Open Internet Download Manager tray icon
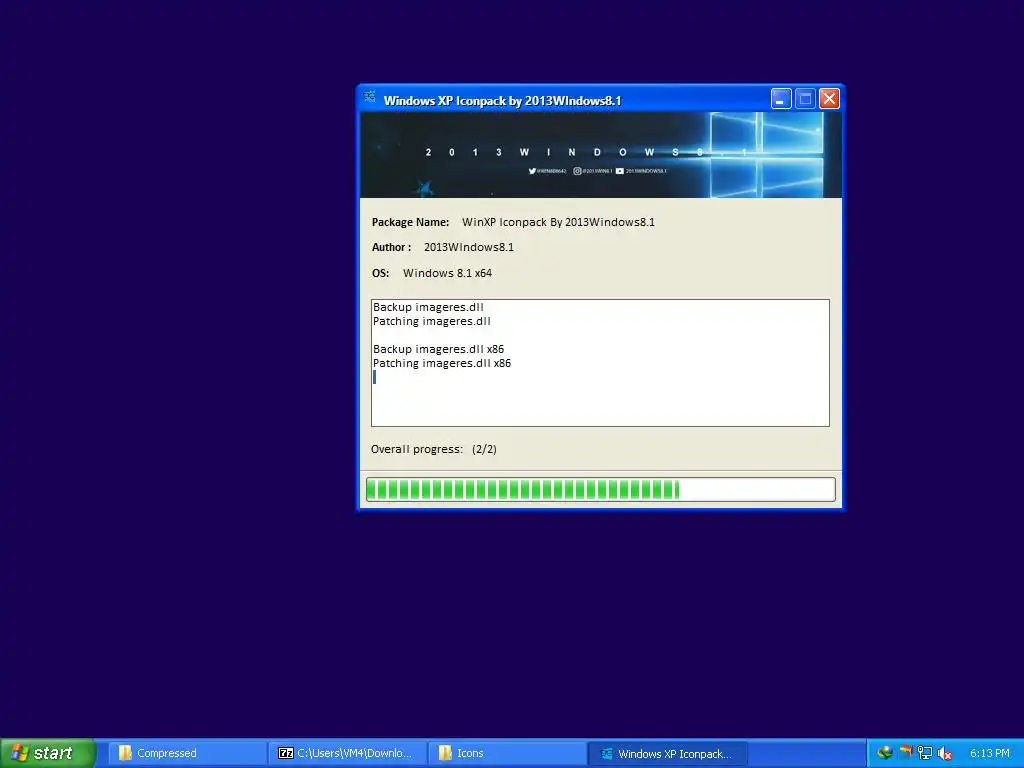Image resolution: width=1024 pixels, height=768 pixels. click(x=885, y=753)
